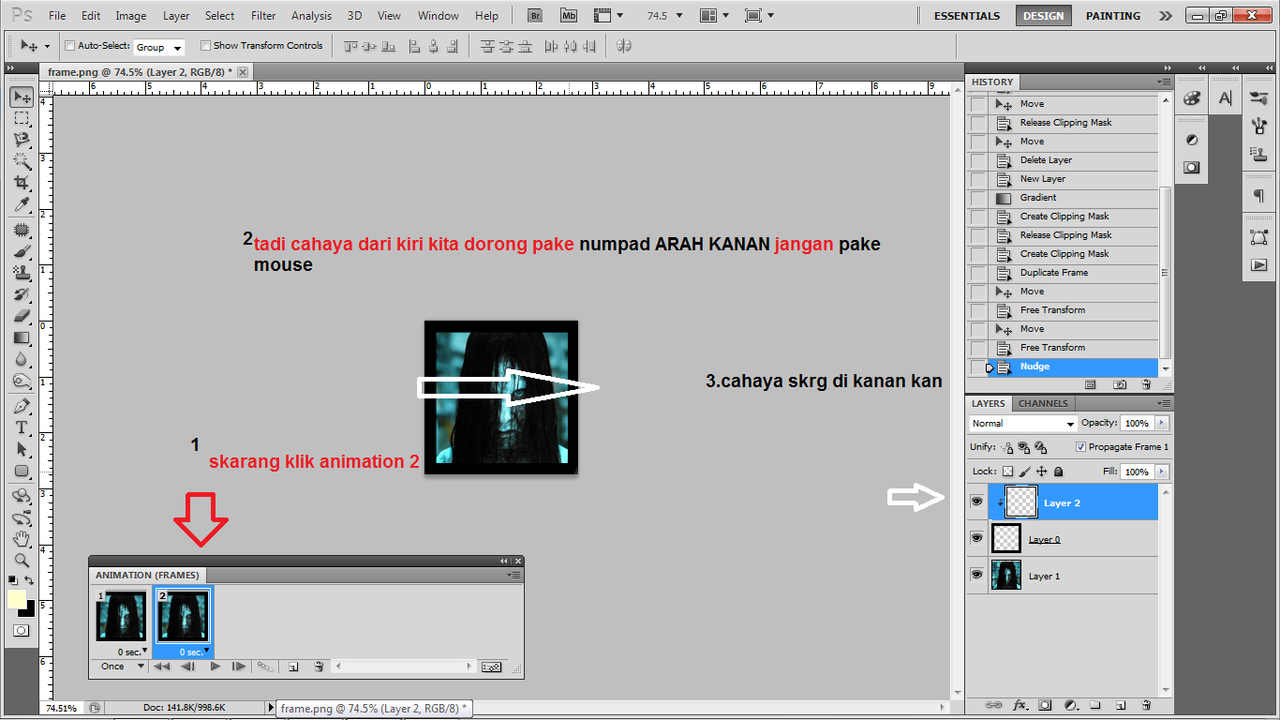
Task: Add a new layer in the Layers panel
Action: (x=1123, y=705)
